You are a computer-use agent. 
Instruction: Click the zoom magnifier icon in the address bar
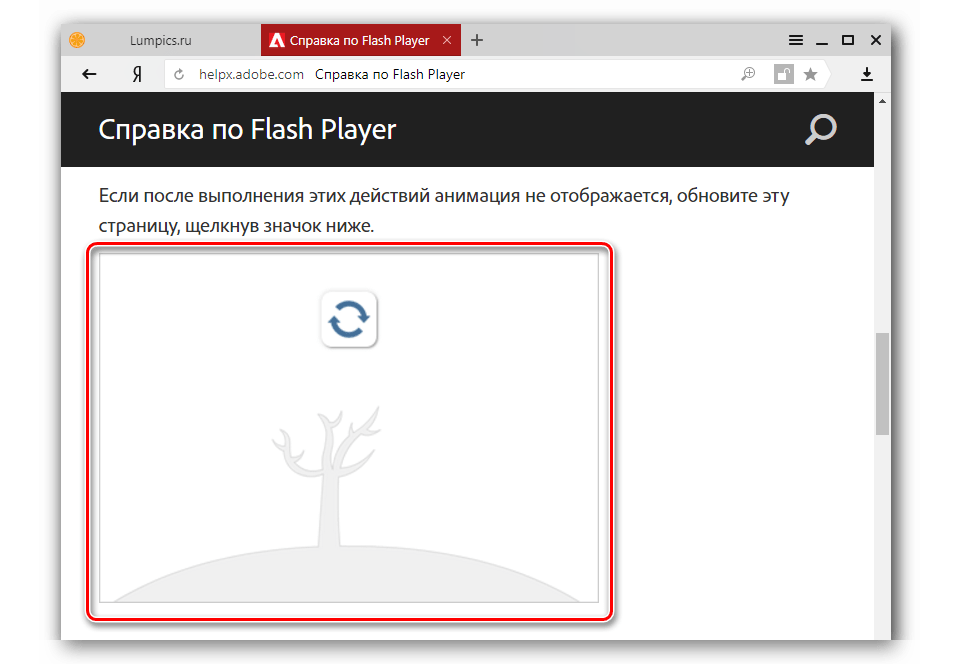748,74
